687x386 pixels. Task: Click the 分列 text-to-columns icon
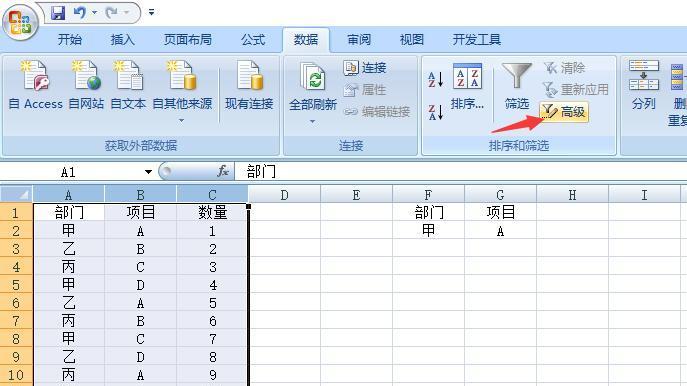coord(644,85)
